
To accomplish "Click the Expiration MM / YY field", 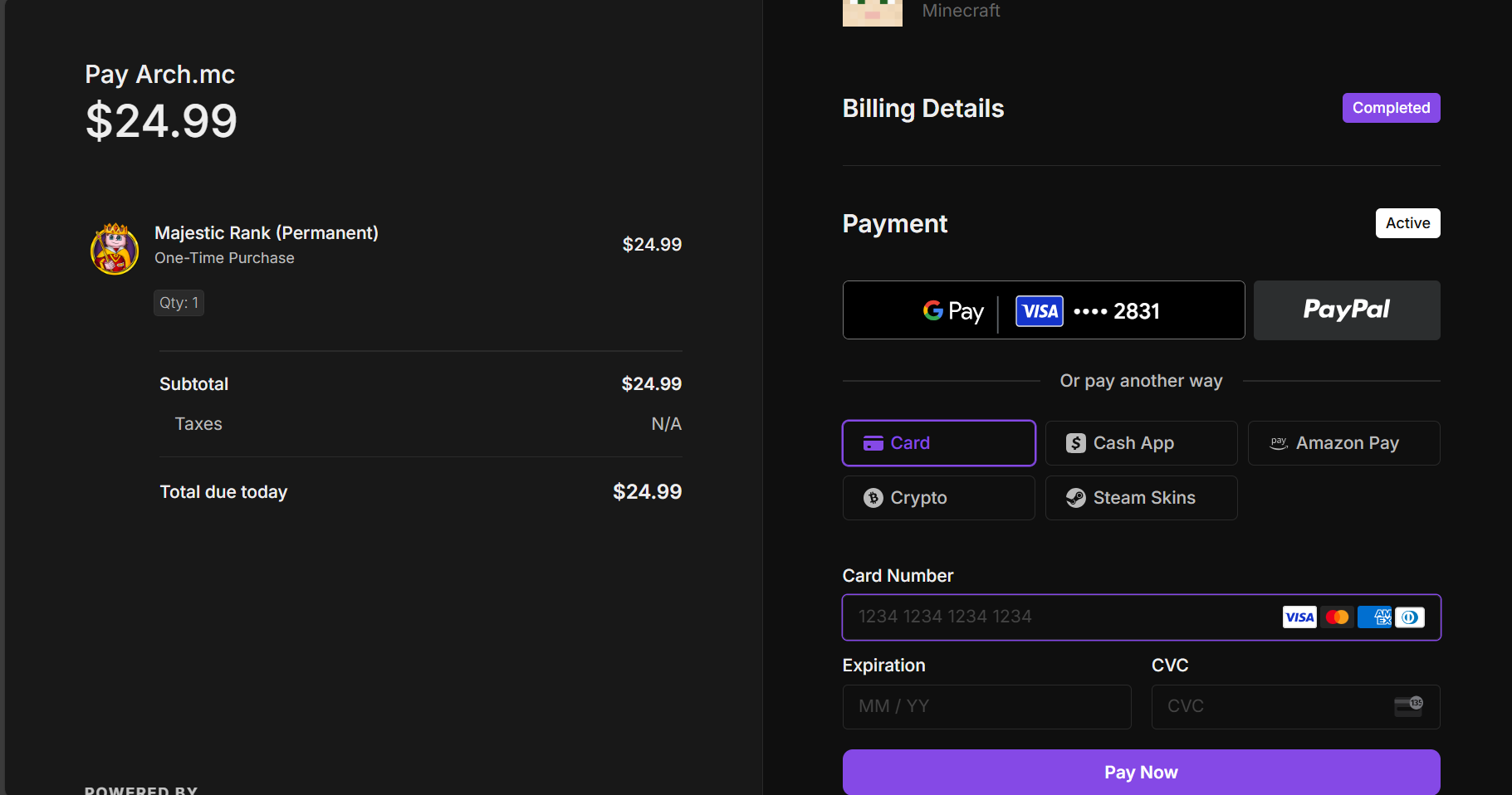I will coord(986,707).
